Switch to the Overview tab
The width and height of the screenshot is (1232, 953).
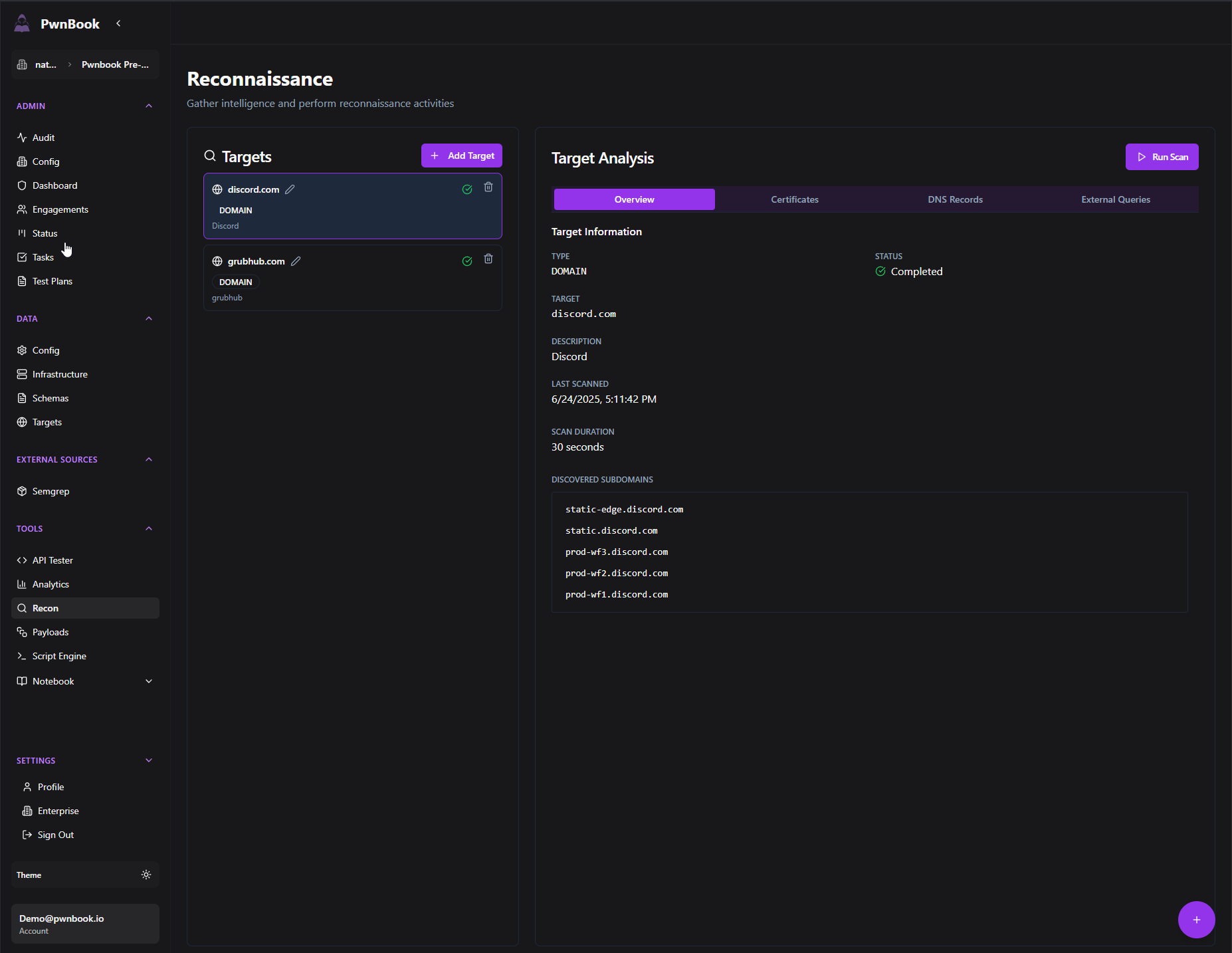tap(634, 199)
